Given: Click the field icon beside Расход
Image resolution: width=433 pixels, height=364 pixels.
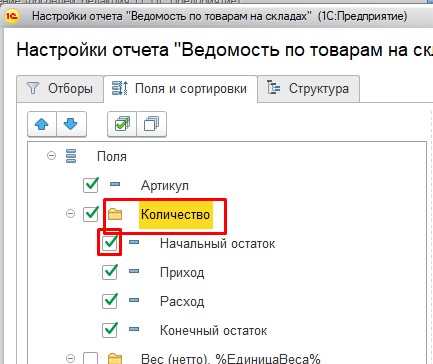Looking at the screenshot, I should (134, 300).
